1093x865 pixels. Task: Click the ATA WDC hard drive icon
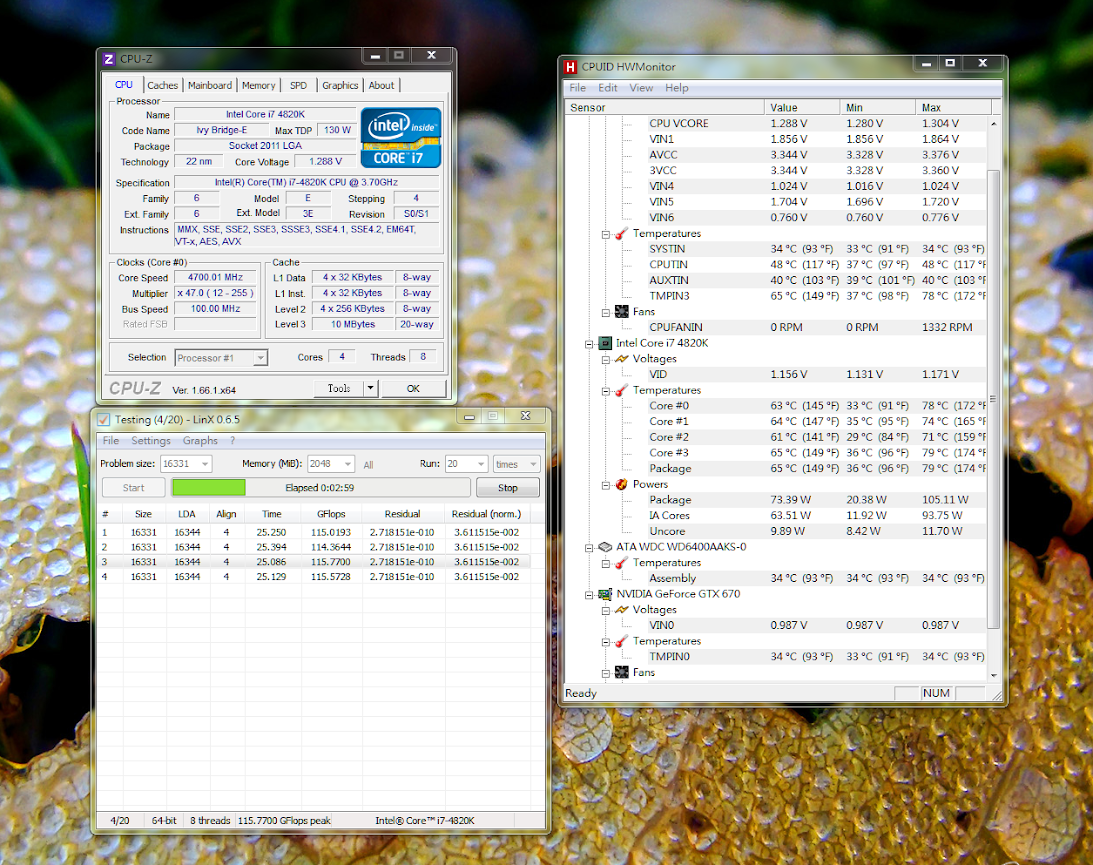[605, 547]
